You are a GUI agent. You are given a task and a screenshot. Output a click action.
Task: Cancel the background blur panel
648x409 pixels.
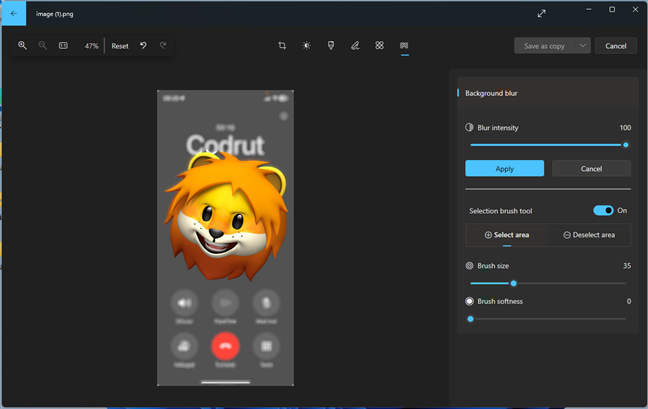tap(591, 169)
